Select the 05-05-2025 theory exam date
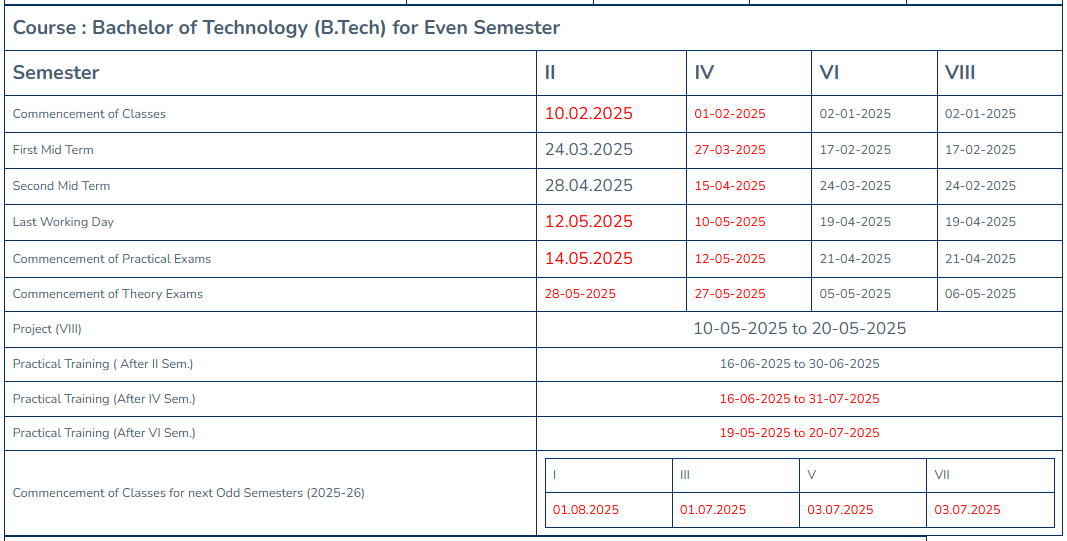Viewport: 1067px width, 541px height. pyautogui.click(x=855, y=294)
